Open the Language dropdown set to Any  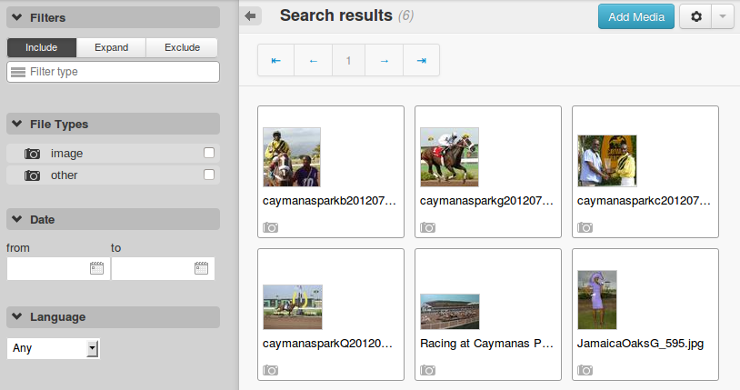[x=53, y=348]
